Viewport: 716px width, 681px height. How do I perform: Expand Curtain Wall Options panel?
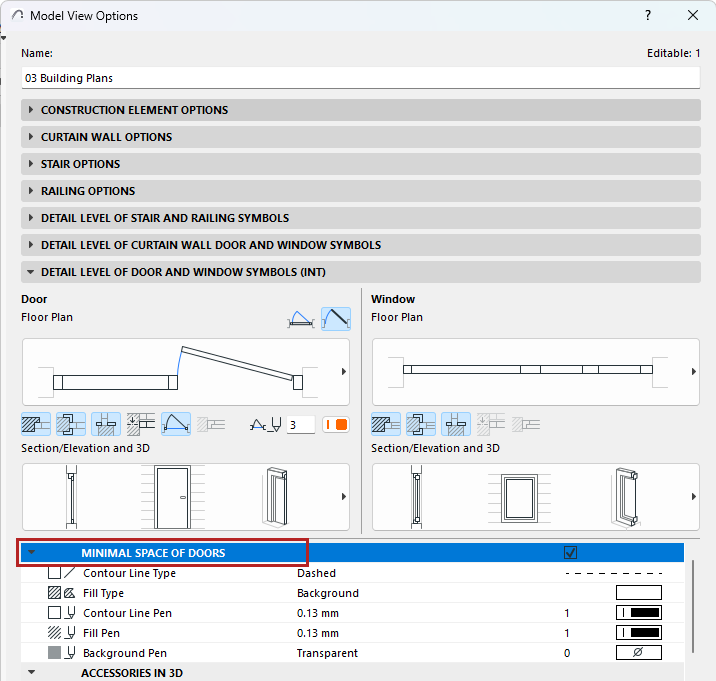pos(361,137)
